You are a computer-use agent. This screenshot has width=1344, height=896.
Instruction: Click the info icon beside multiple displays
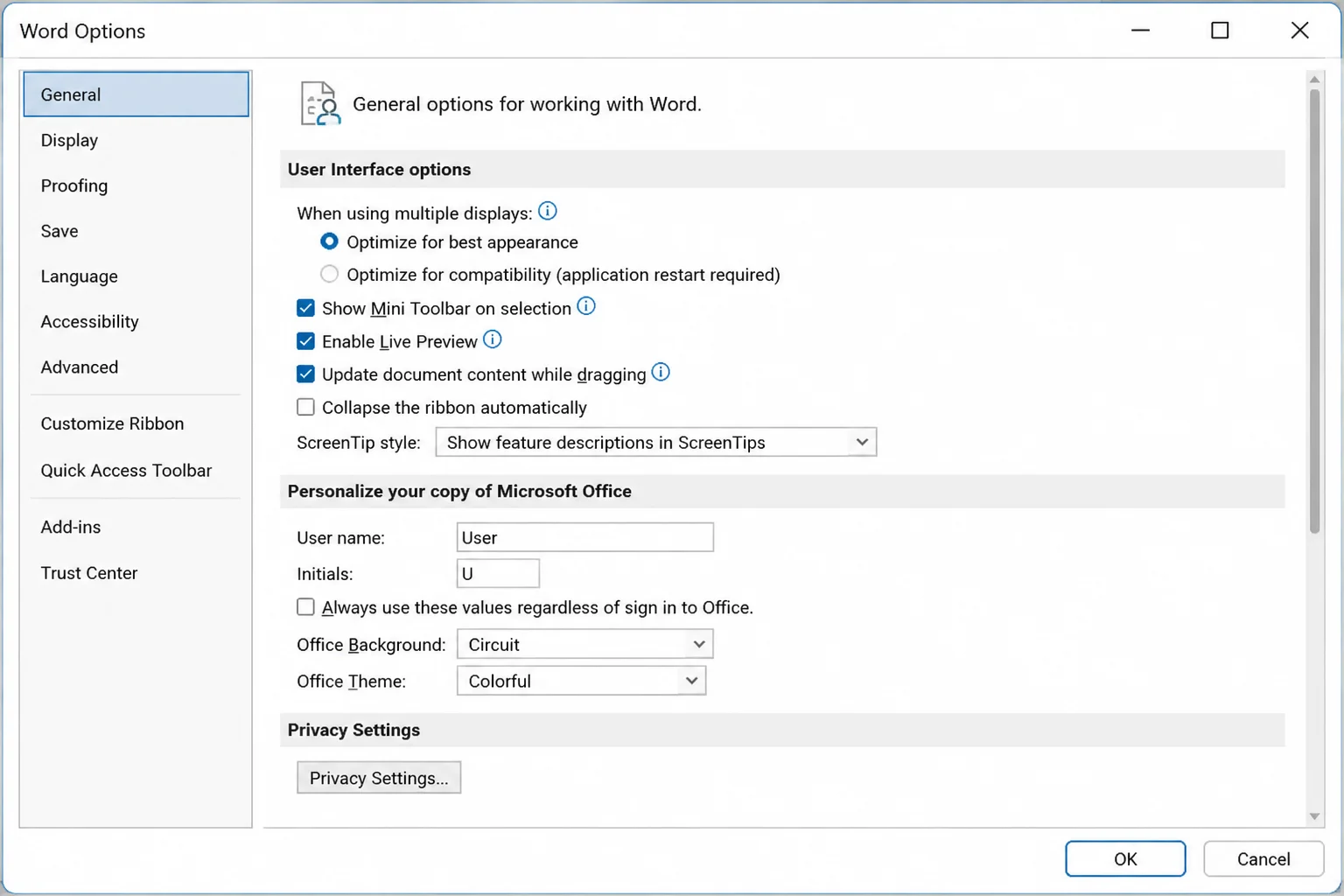pos(548,212)
